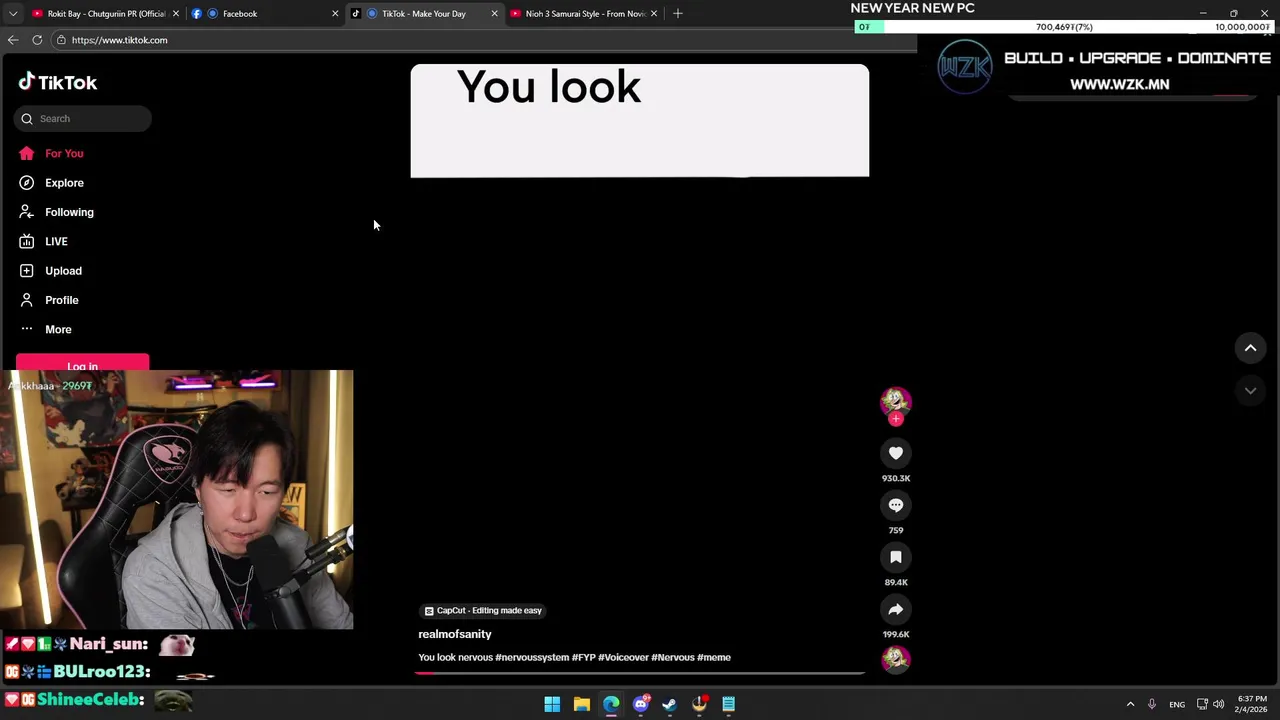Bookmark the video to favorites
The width and height of the screenshot is (1280, 720).
[x=896, y=557]
